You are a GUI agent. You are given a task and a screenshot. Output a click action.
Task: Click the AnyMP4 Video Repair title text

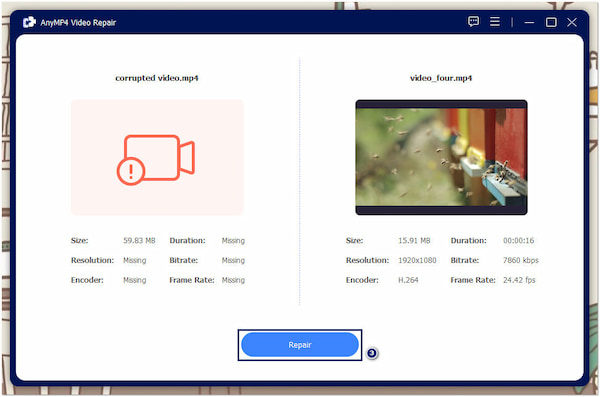(78, 23)
